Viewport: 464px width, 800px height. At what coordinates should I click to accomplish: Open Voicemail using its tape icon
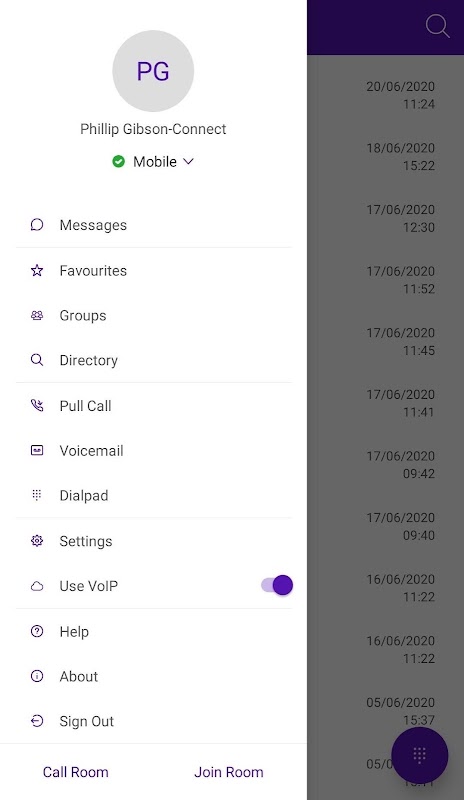click(37, 451)
